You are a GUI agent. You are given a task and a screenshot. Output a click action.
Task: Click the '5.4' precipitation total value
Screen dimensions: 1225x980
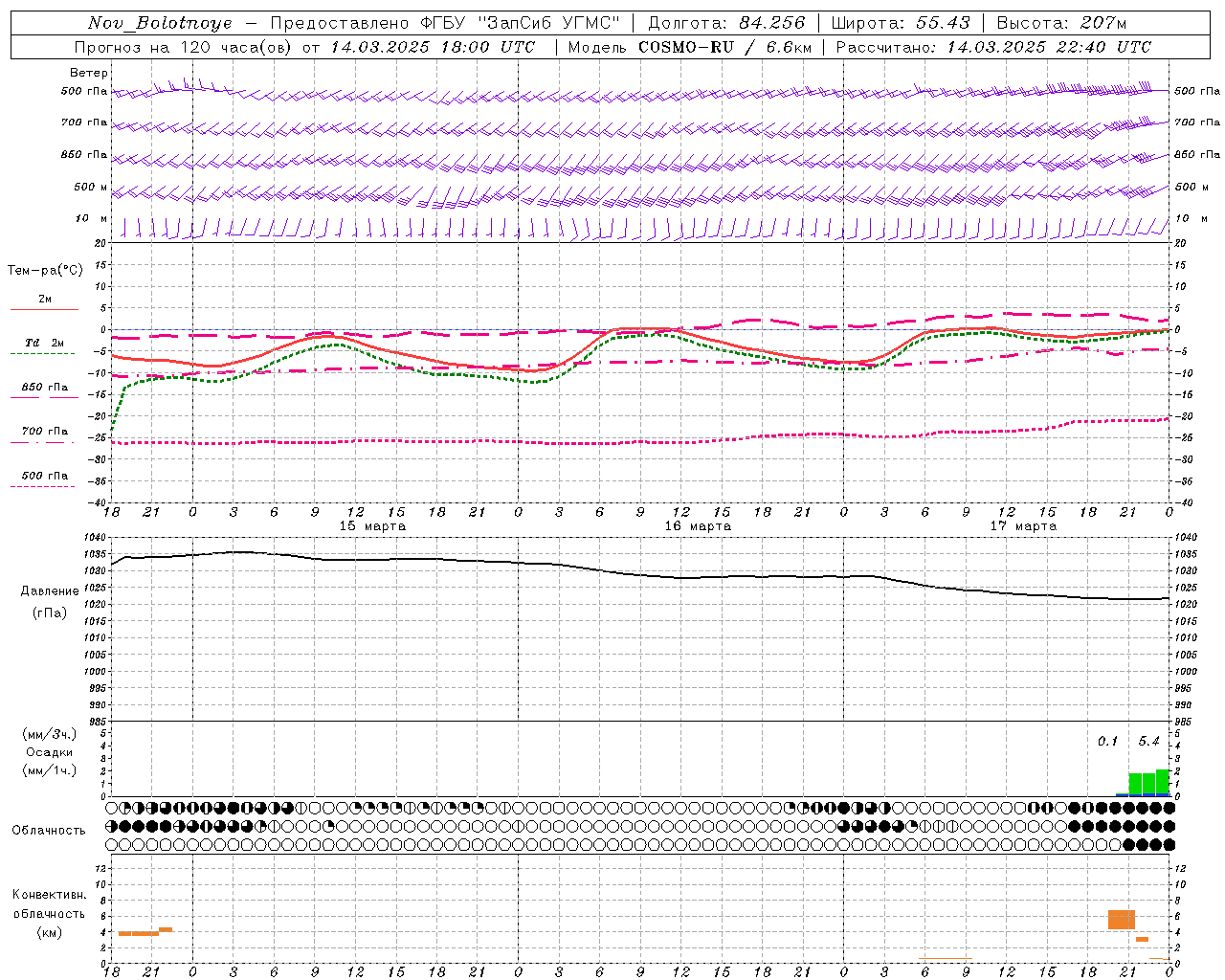[x=1148, y=742]
